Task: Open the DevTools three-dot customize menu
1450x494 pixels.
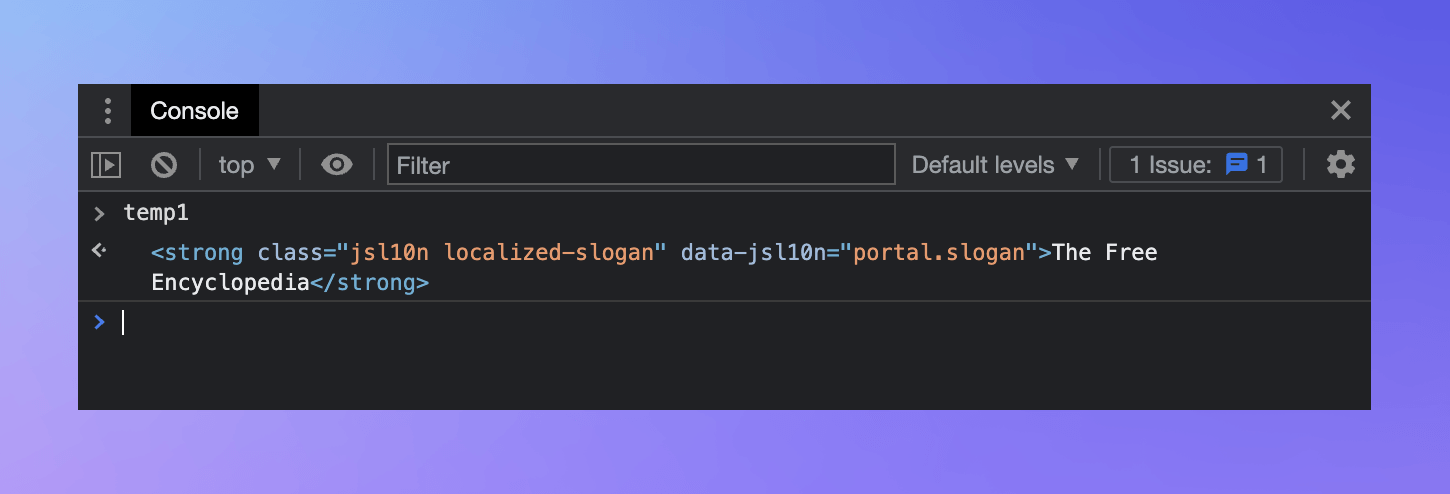Action: coord(108,111)
